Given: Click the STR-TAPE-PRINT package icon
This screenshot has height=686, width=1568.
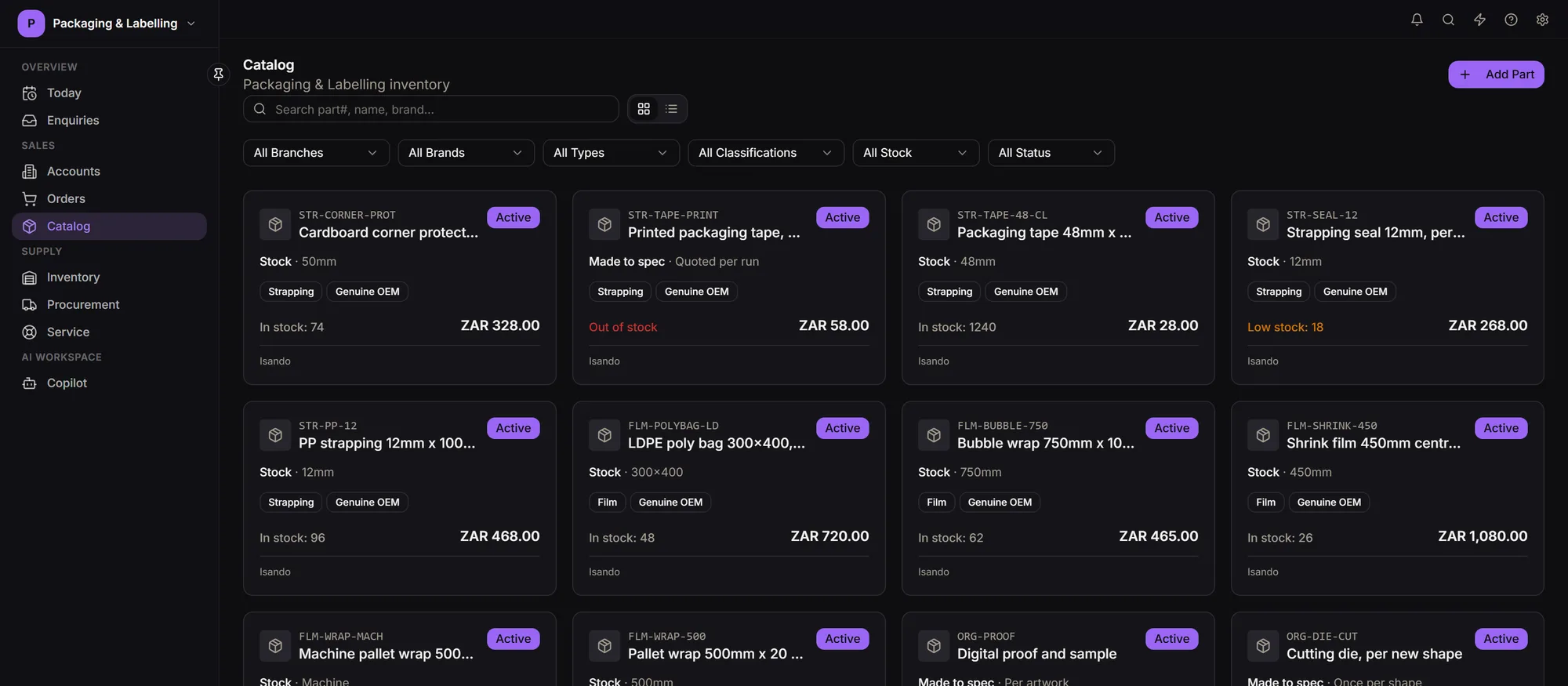Looking at the screenshot, I should click(x=604, y=224).
